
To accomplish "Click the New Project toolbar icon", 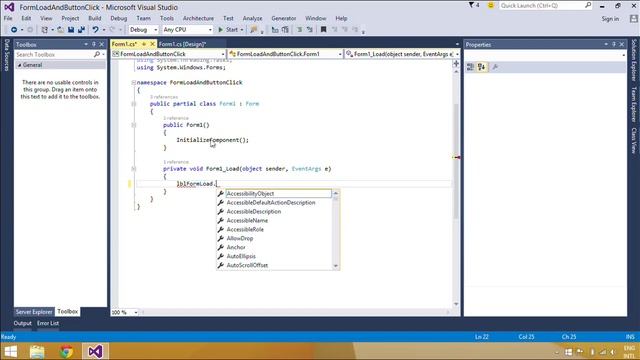I will [44, 30].
